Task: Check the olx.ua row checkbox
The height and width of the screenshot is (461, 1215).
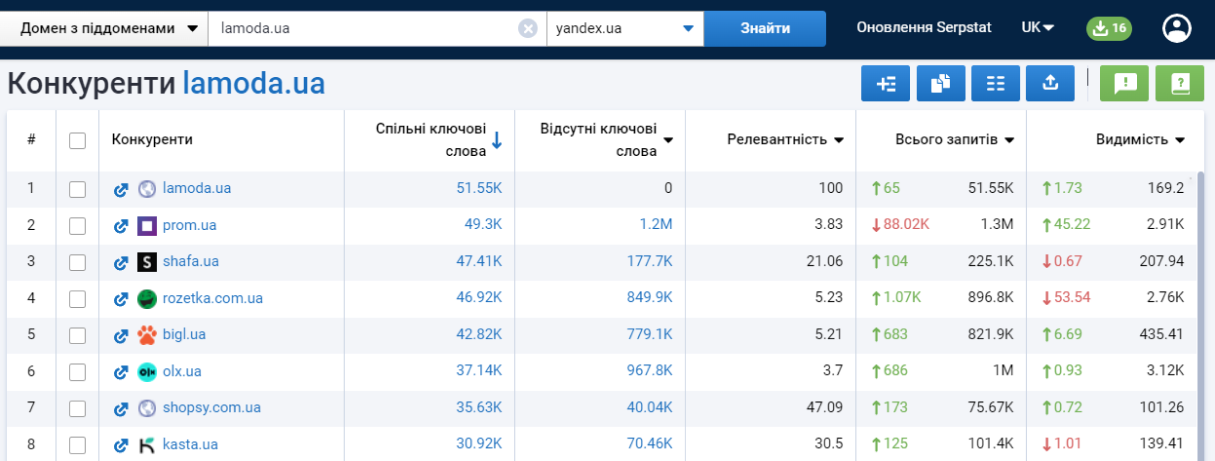Action: coord(77,372)
